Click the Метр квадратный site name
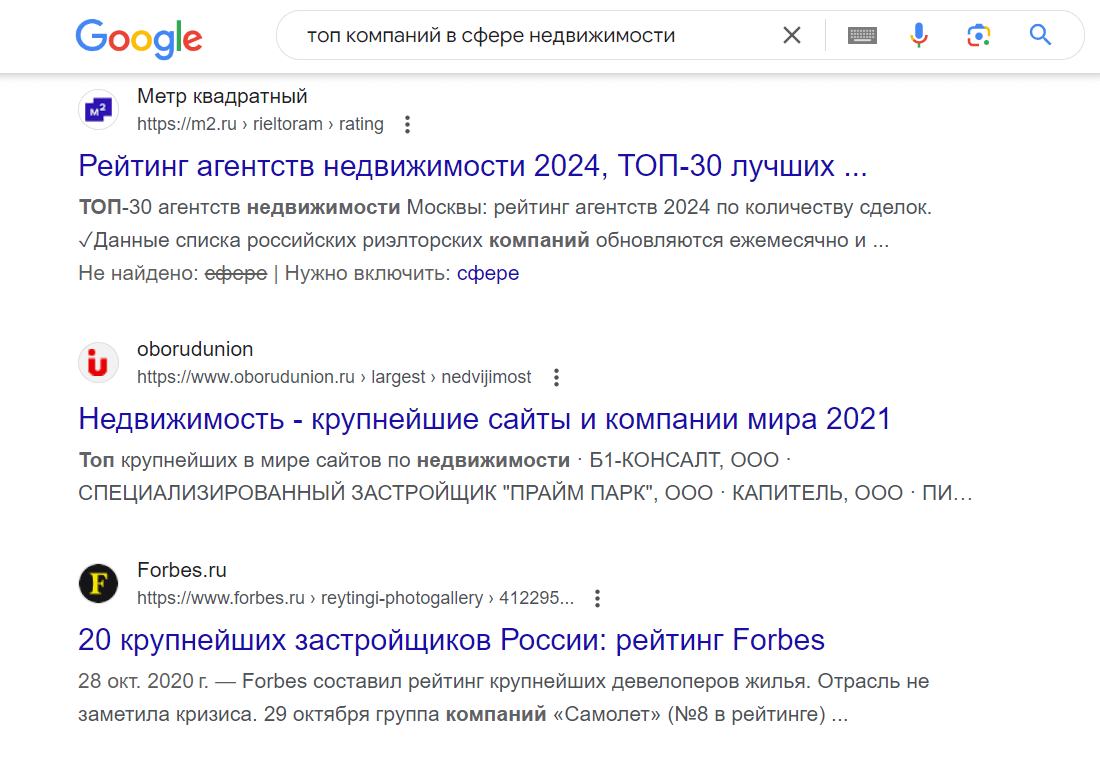The image size is (1100, 760). [222, 96]
